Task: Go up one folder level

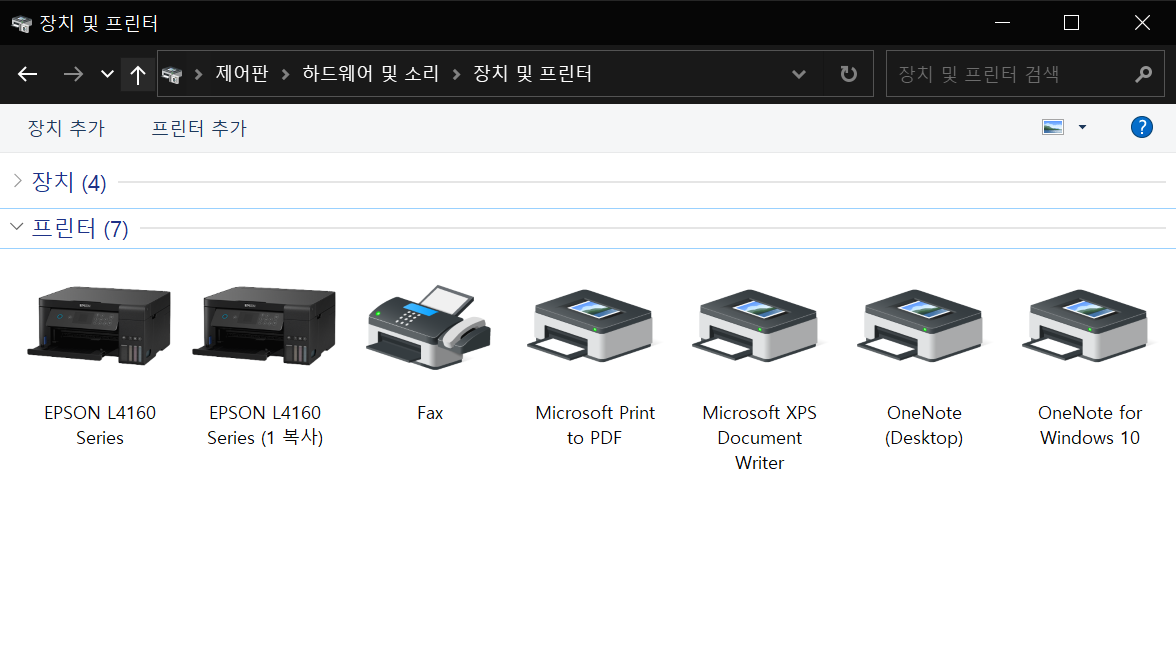Action: pyautogui.click(x=137, y=74)
